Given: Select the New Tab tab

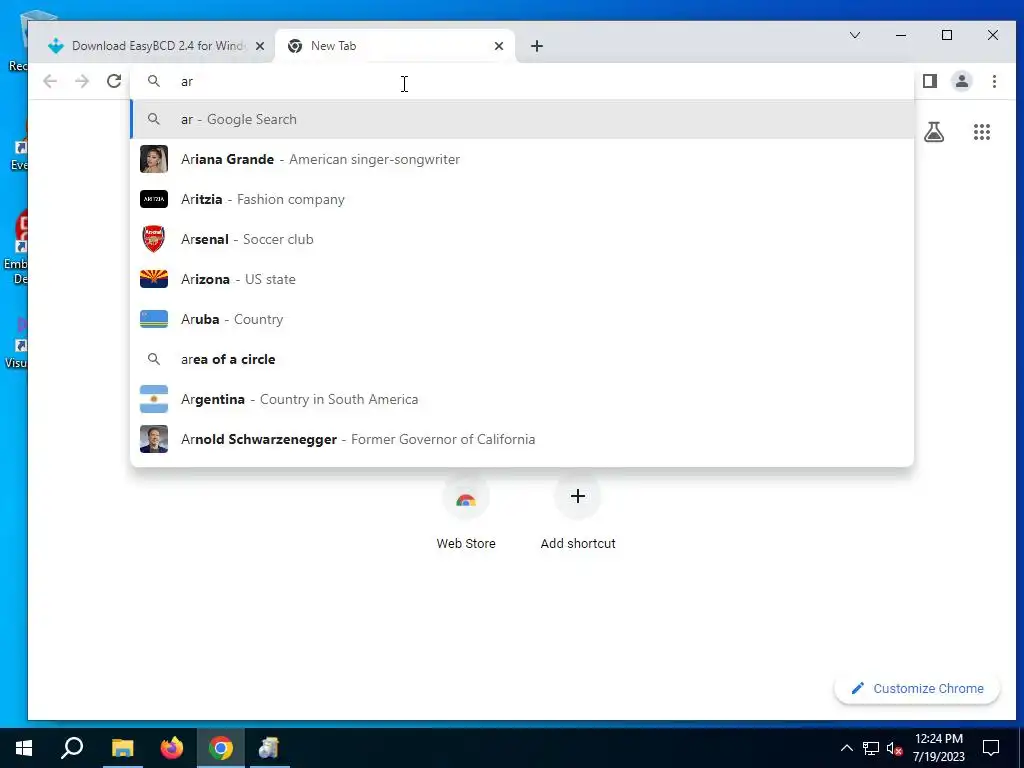Looking at the screenshot, I should click(395, 46).
